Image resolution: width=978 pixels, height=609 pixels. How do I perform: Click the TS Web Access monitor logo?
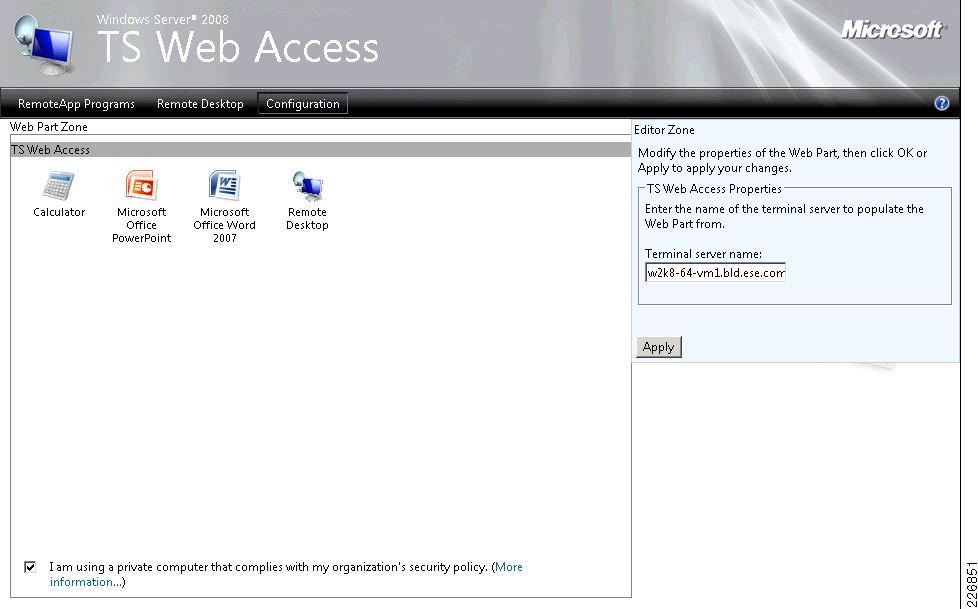(x=45, y=44)
